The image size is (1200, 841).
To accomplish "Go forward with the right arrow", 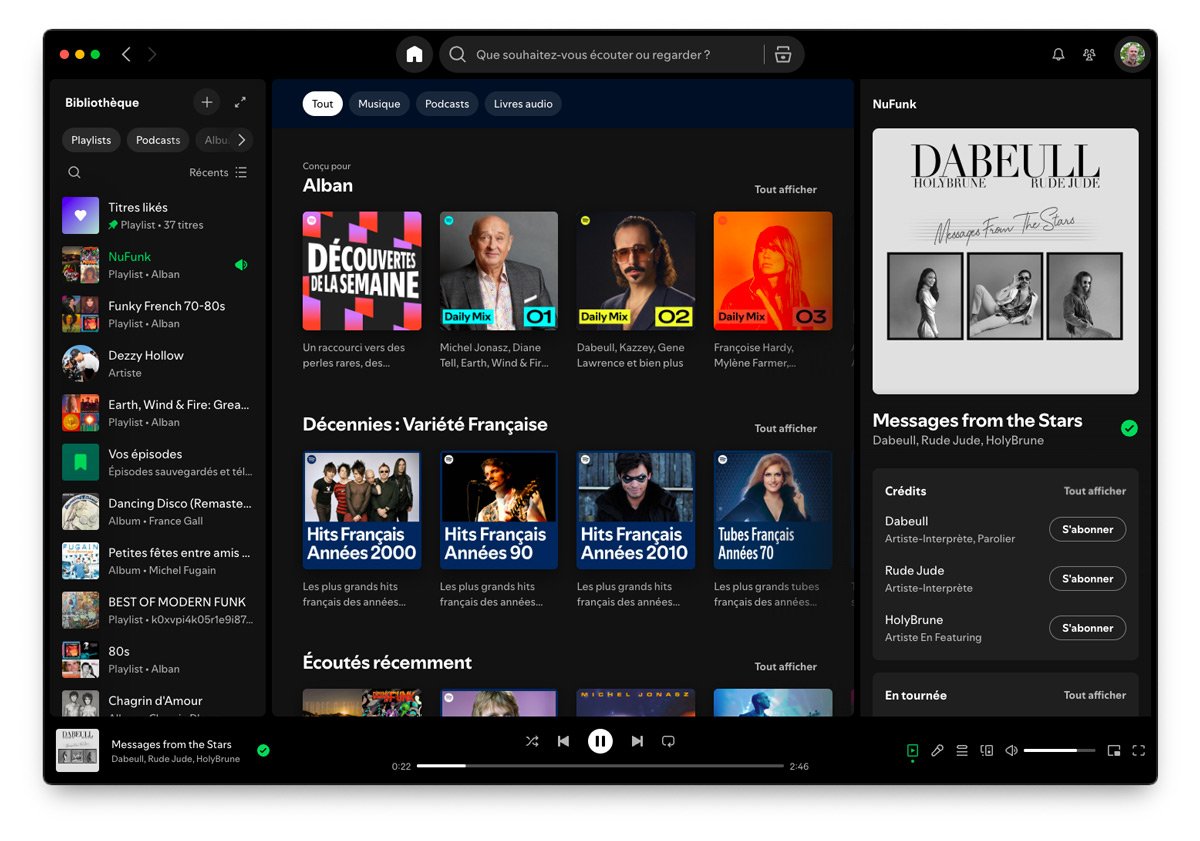I will [x=152, y=54].
